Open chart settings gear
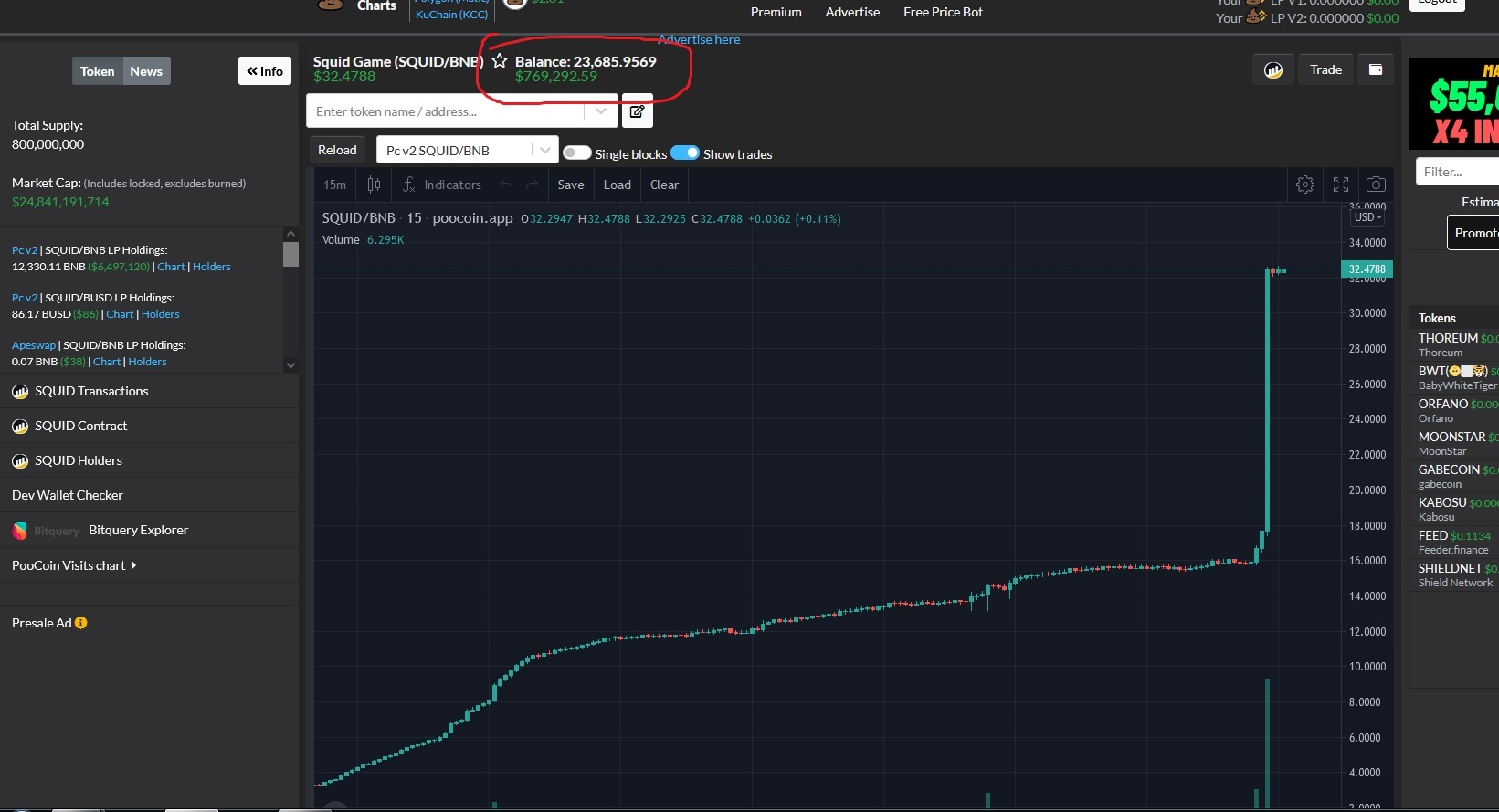Viewport: 1499px width, 812px height. click(x=1305, y=185)
